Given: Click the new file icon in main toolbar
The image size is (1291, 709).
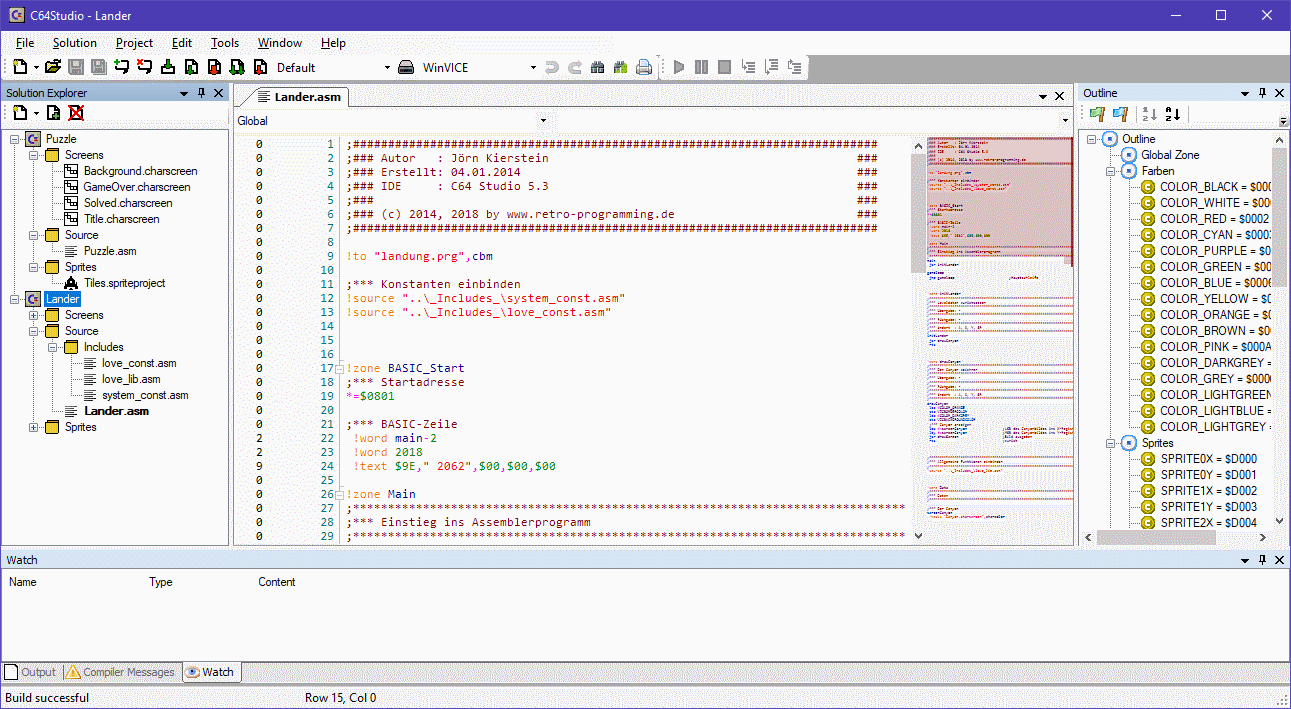Looking at the screenshot, I should pos(20,67).
